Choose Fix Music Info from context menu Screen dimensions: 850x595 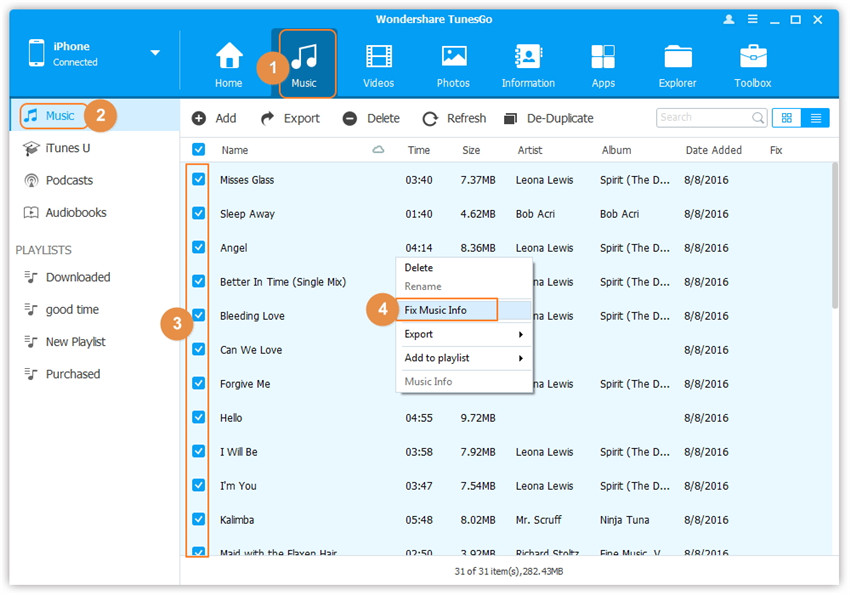pyautogui.click(x=448, y=310)
